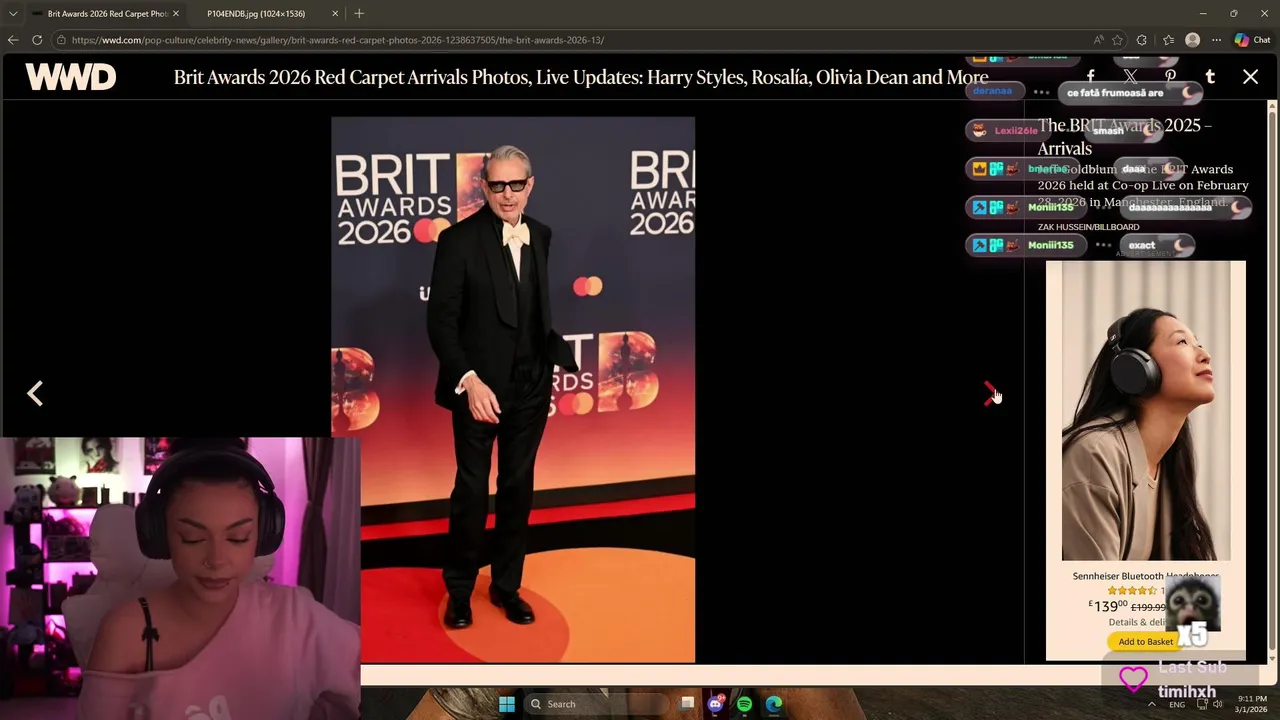Open volume control in system tray

click(1217, 704)
